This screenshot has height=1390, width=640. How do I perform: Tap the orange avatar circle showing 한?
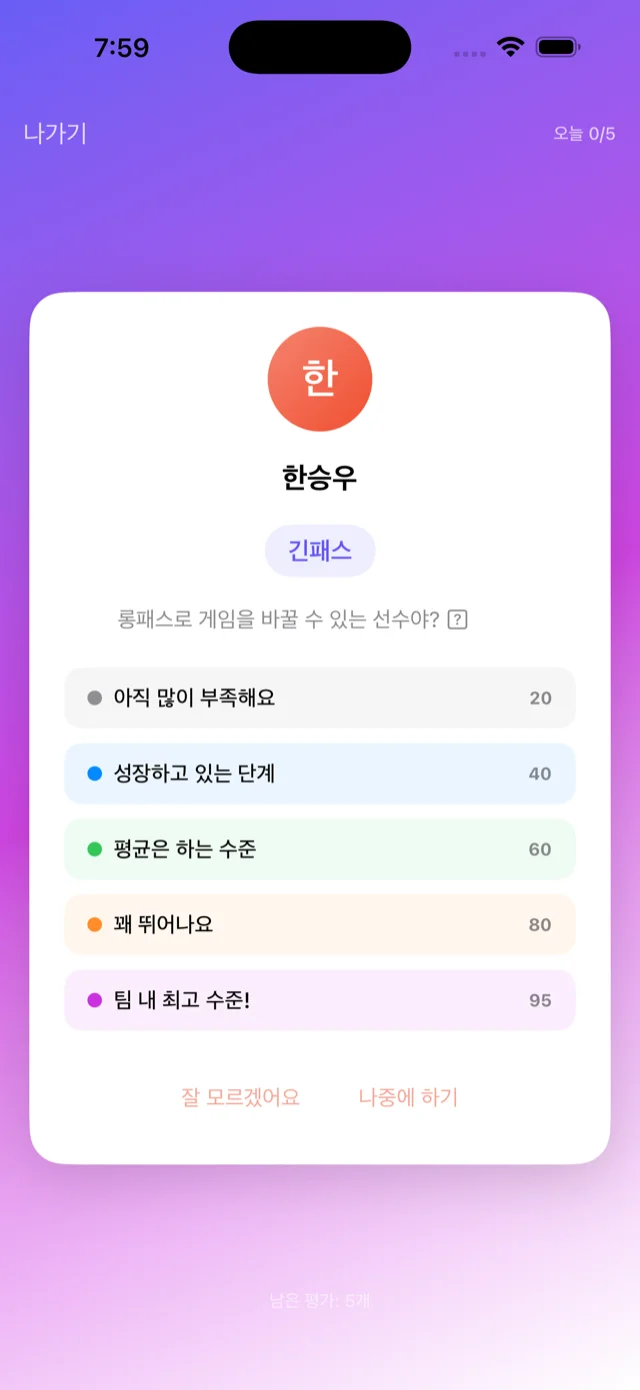(x=320, y=380)
